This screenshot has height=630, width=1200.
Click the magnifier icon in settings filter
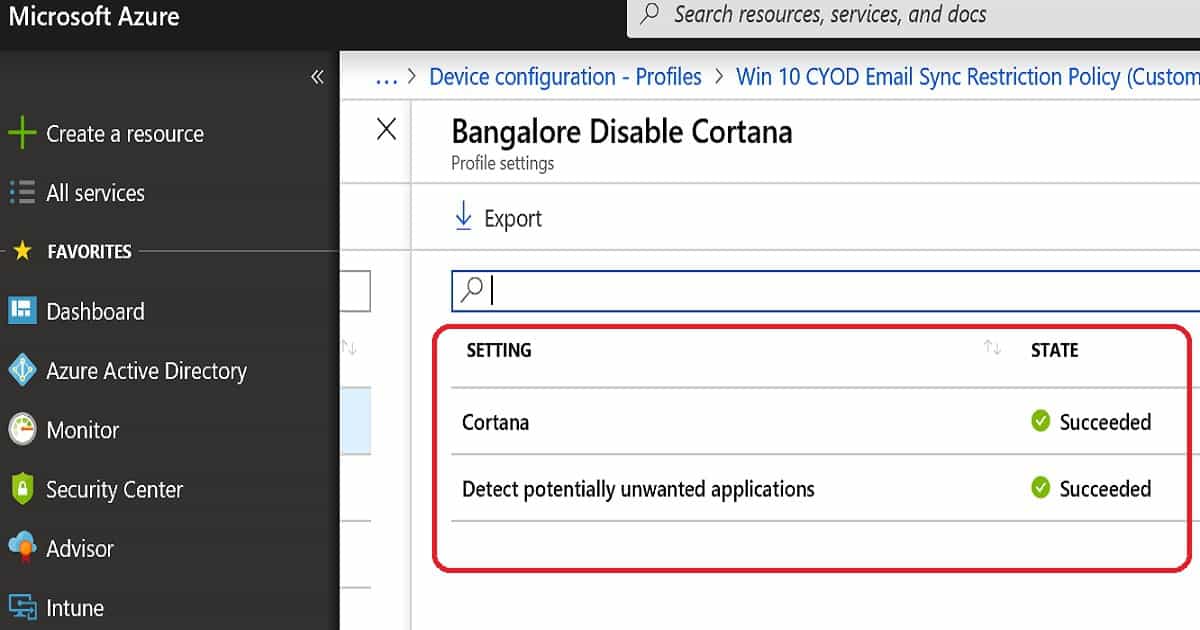(x=471, y=290)
